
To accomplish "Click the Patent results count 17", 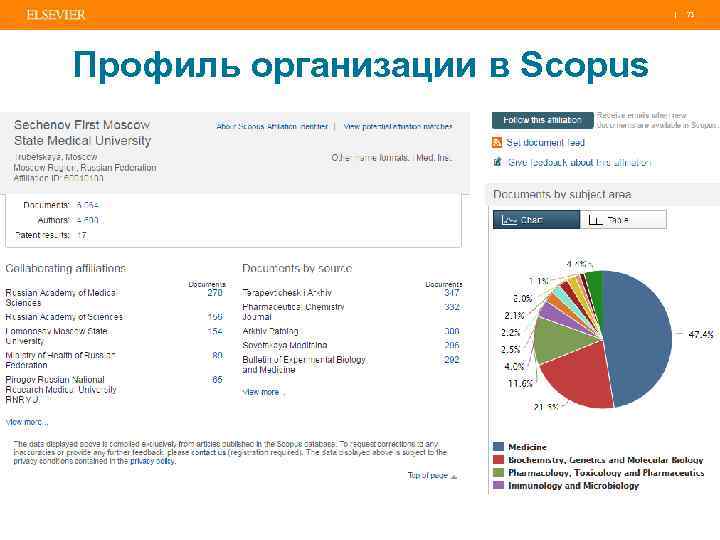I will 81,235.
